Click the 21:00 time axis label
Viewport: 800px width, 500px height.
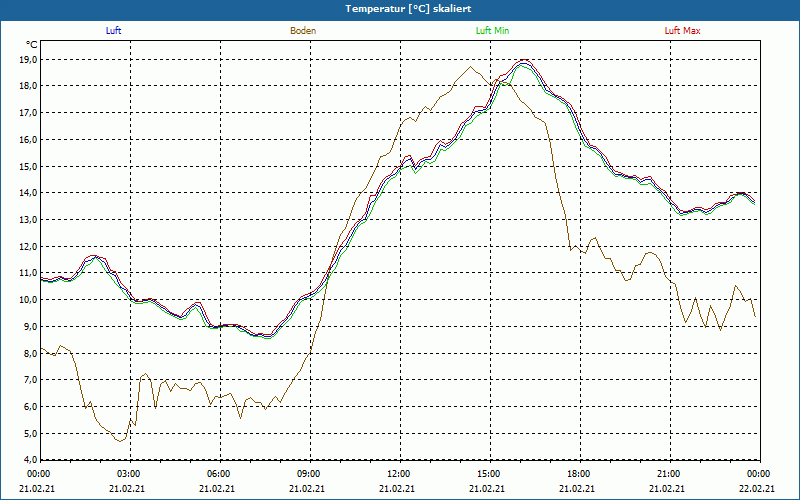click(x=667, y=474)
